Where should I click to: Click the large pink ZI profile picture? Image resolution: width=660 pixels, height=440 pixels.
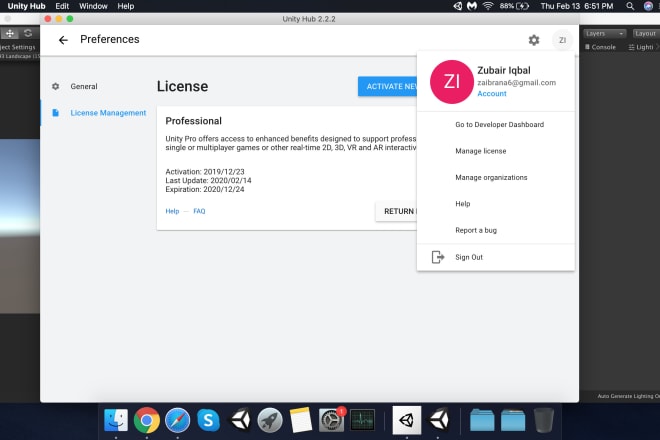[452, 82]
